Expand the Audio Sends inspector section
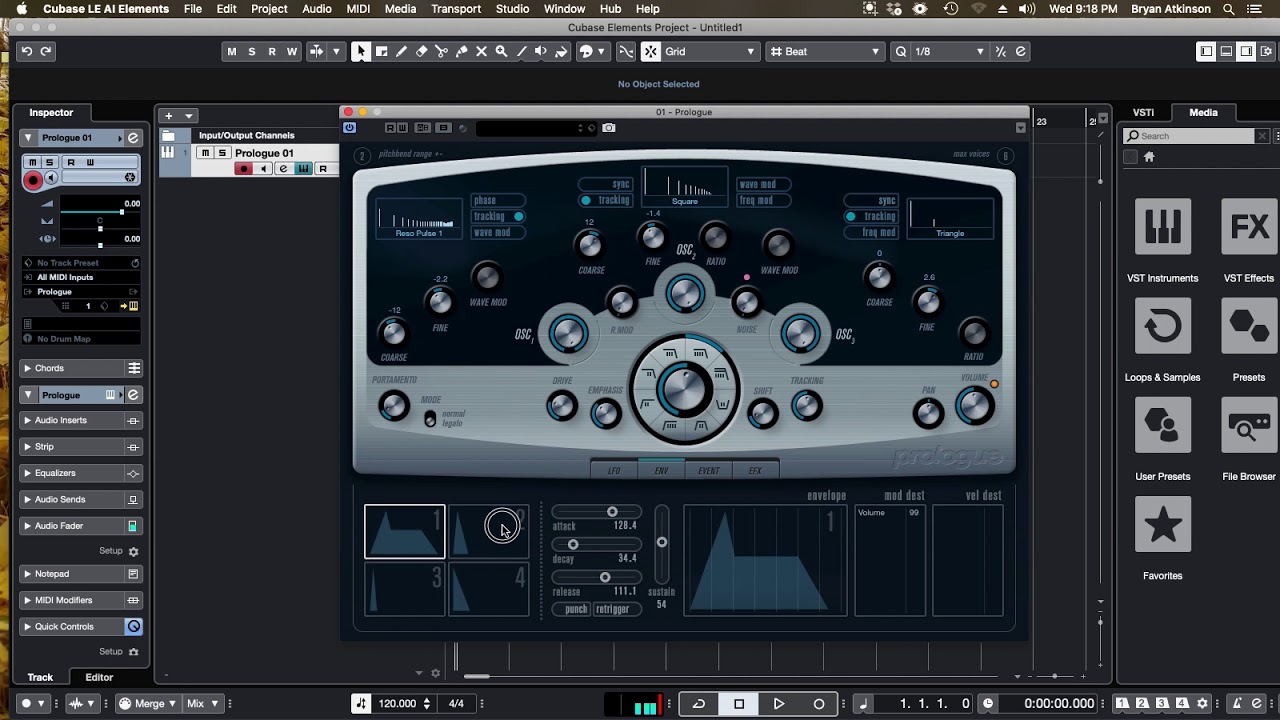 click(81, 499)
